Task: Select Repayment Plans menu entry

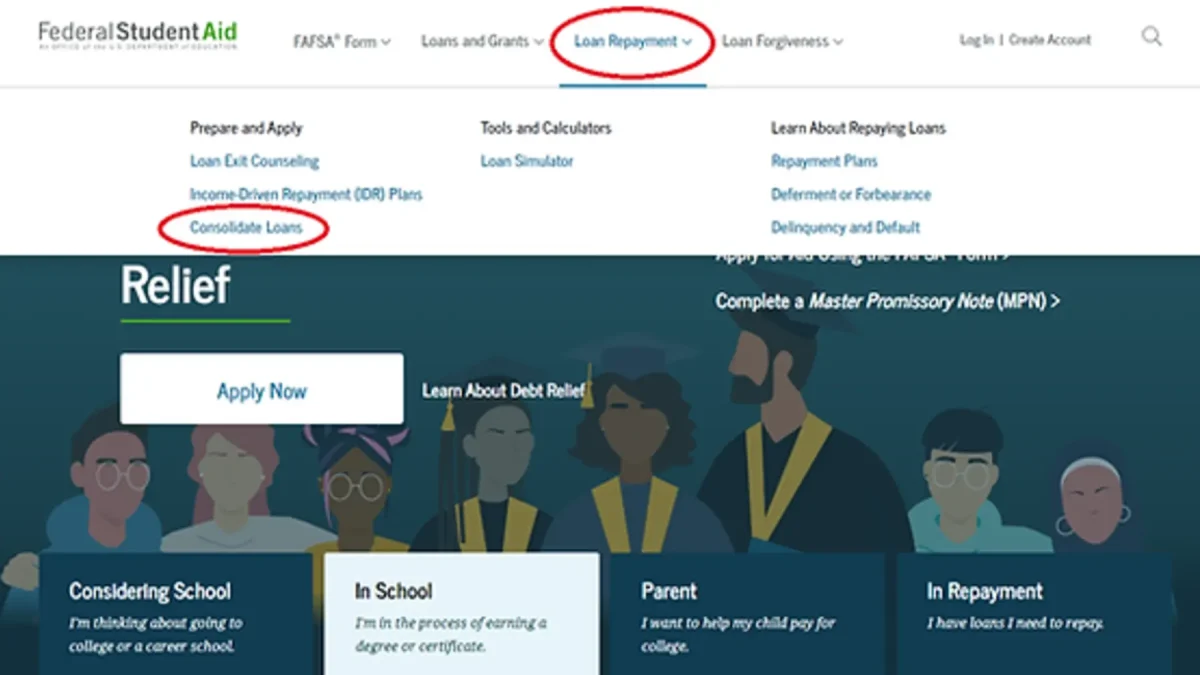Action: click(x=824, y=161)
